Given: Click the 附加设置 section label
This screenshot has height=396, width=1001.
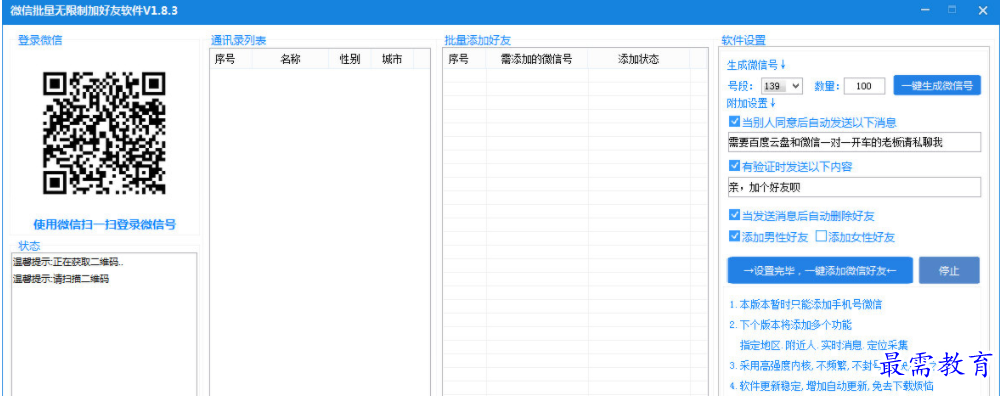Looking at the screenshot, I should point(751,103).
